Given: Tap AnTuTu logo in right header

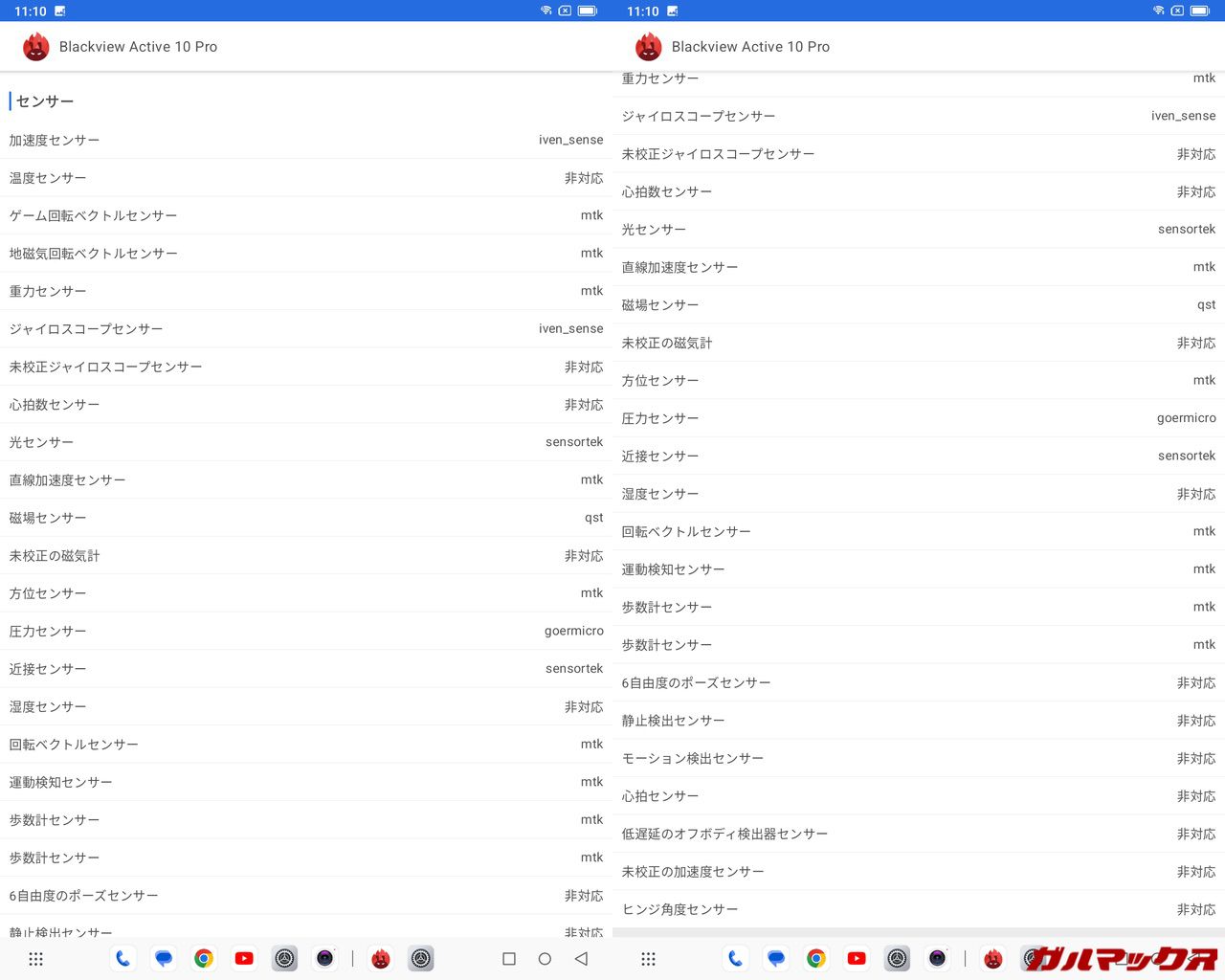Looking at the screenshot, I should pyautogui.click(x=649, y=47).
